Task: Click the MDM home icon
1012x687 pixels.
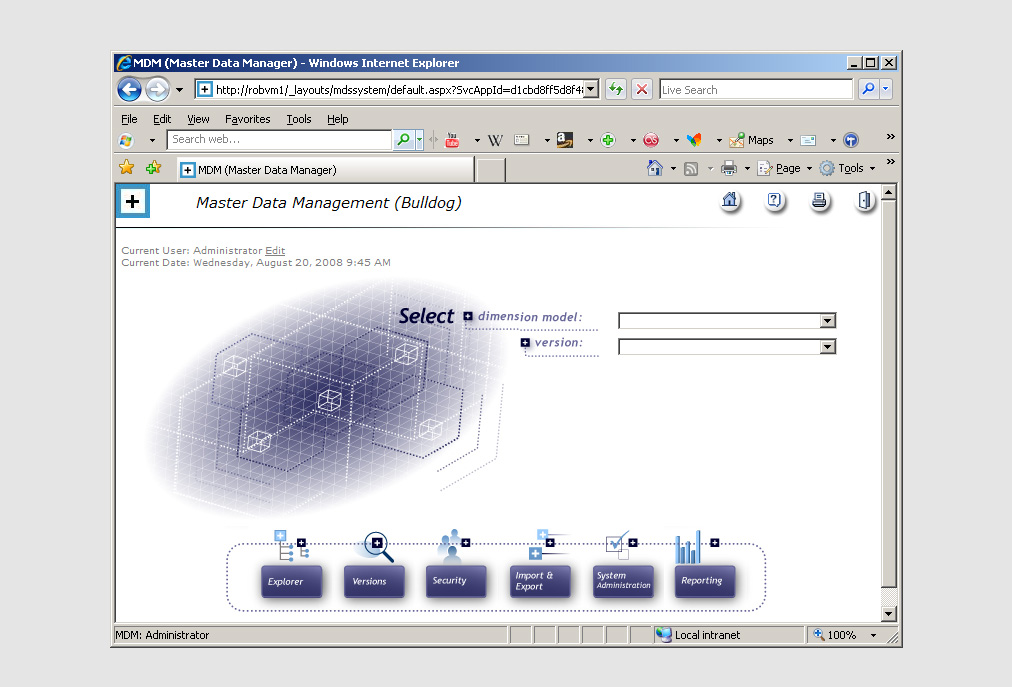Action: point(730,201)
